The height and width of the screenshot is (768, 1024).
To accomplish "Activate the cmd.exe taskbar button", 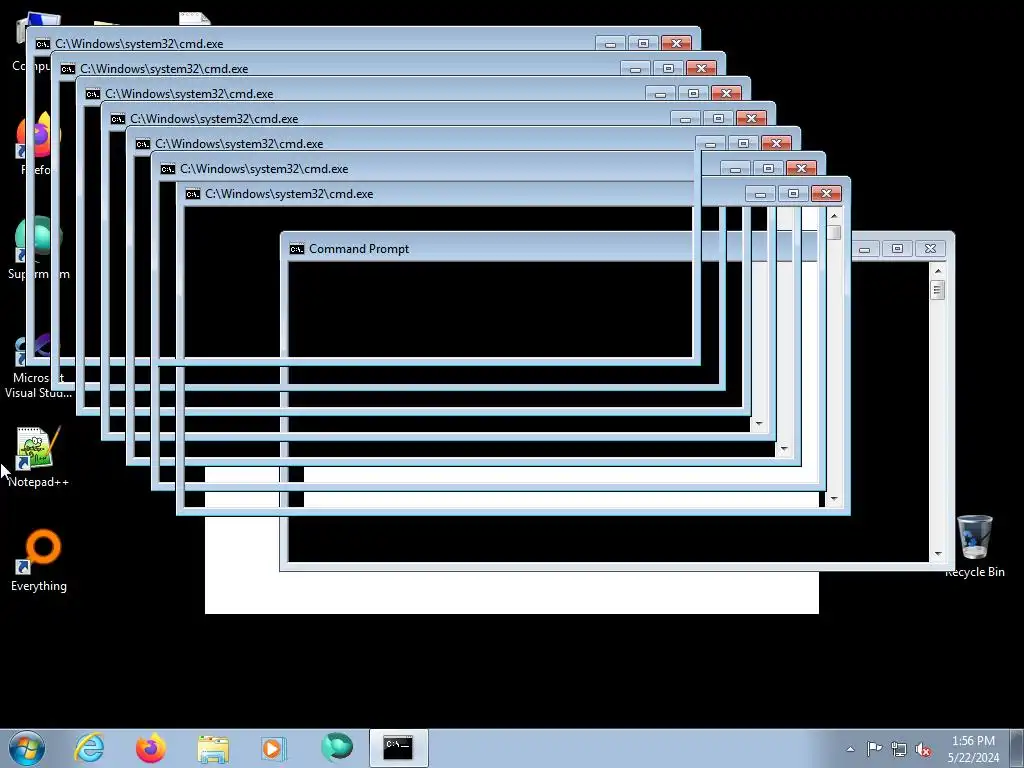I will pyautogui.click(x=398, y=748).
